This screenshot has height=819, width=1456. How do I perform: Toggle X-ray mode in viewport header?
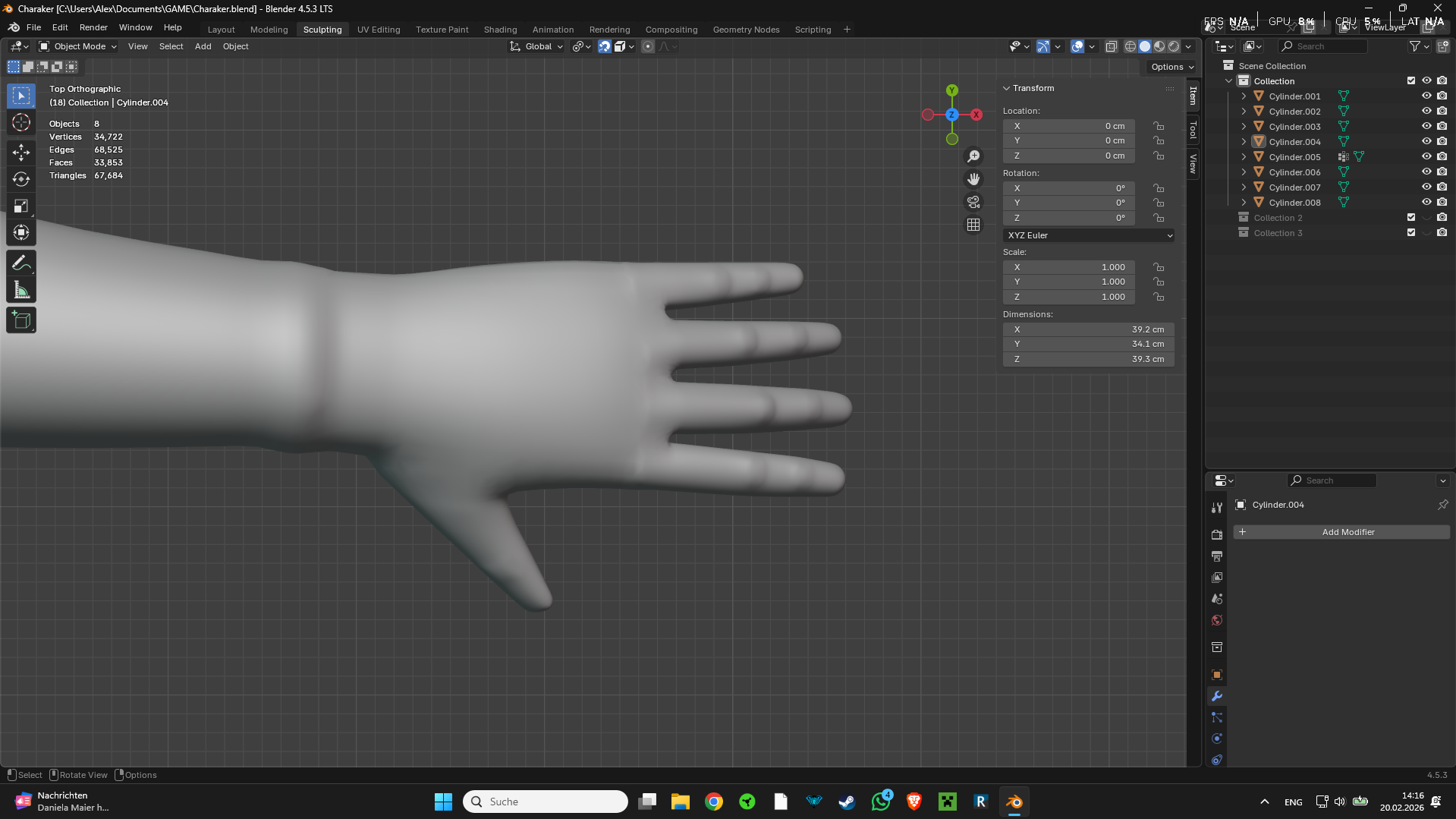click(1112, 46)
